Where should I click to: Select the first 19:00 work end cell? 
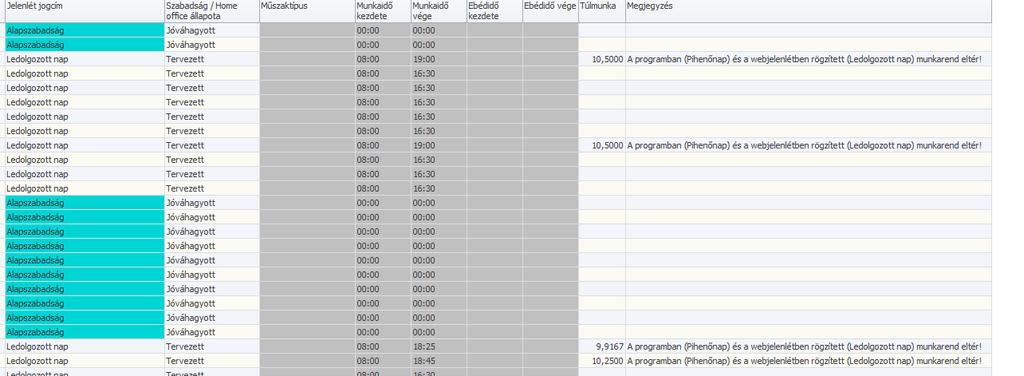[439, 59]
